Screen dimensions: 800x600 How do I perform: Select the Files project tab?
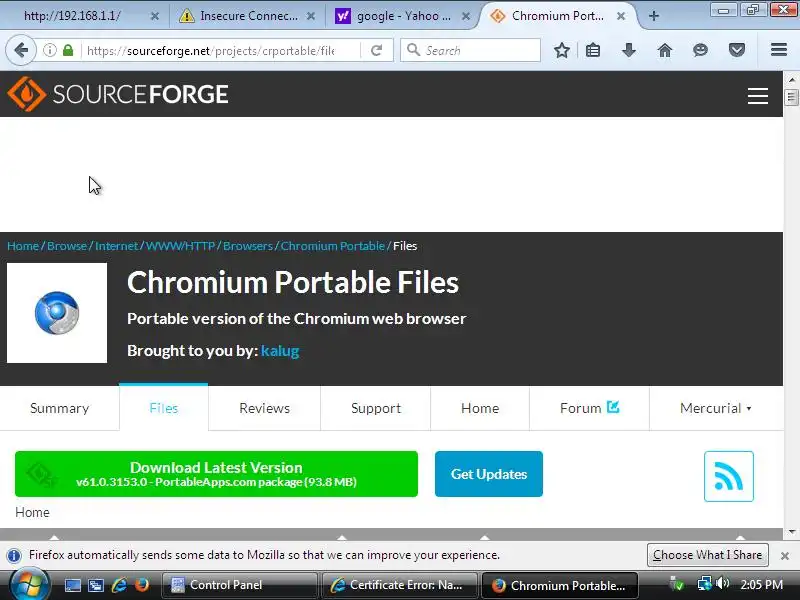click(x=164, y=408)
